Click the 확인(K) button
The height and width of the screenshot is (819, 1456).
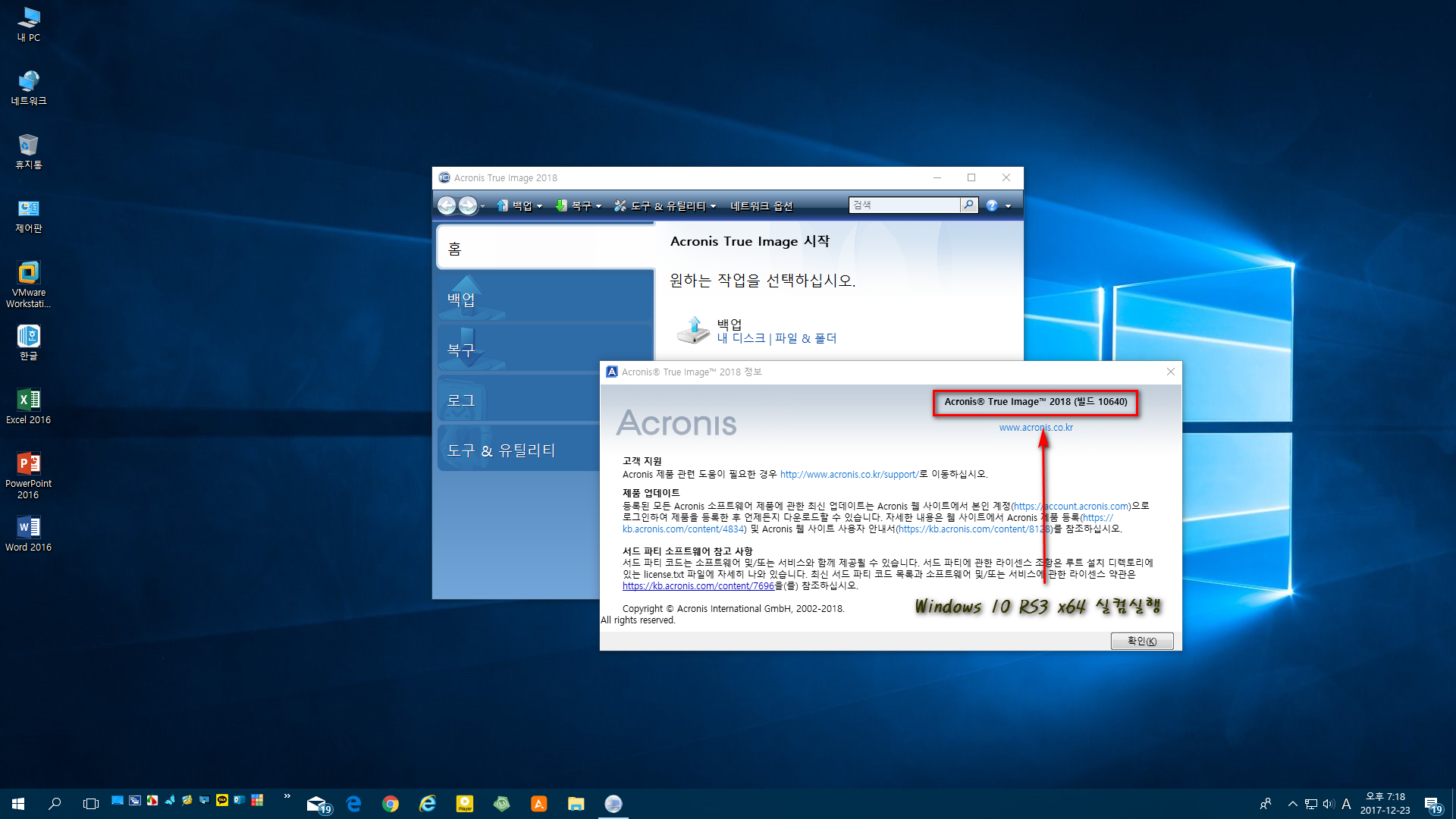[x=1141, y=641]
